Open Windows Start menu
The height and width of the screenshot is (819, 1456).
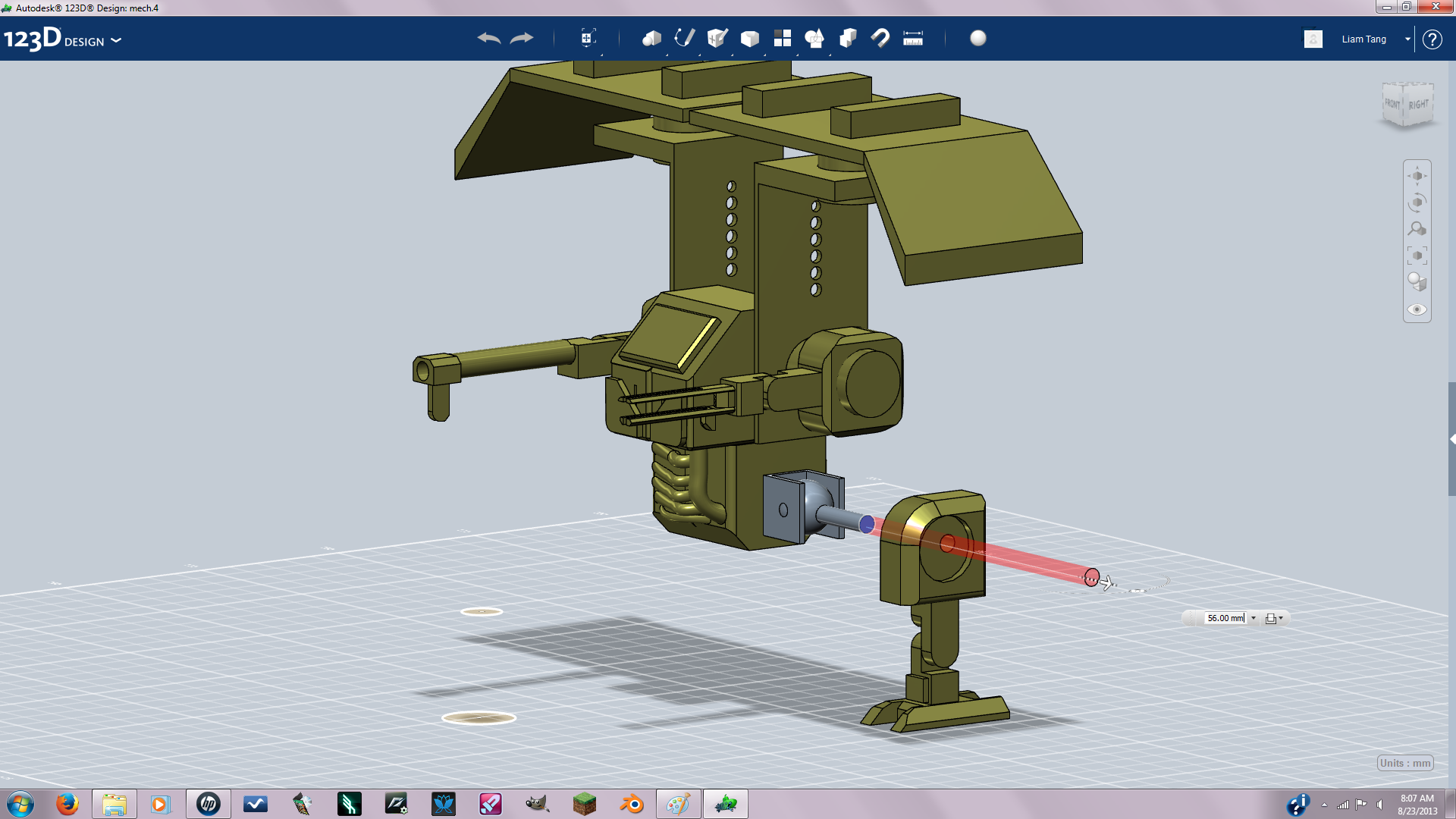point(20,804)
